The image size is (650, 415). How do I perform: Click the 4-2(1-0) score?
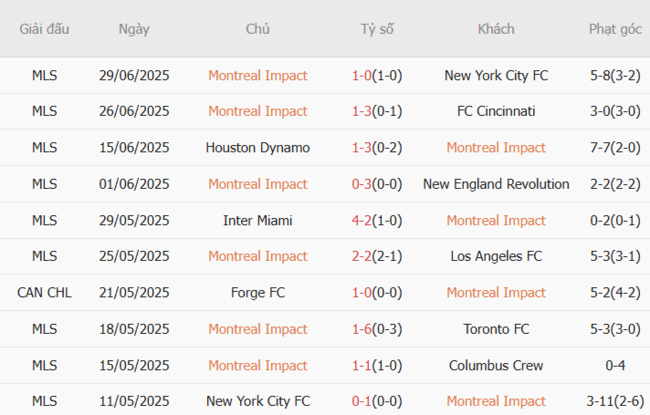[x=377, y=220]
